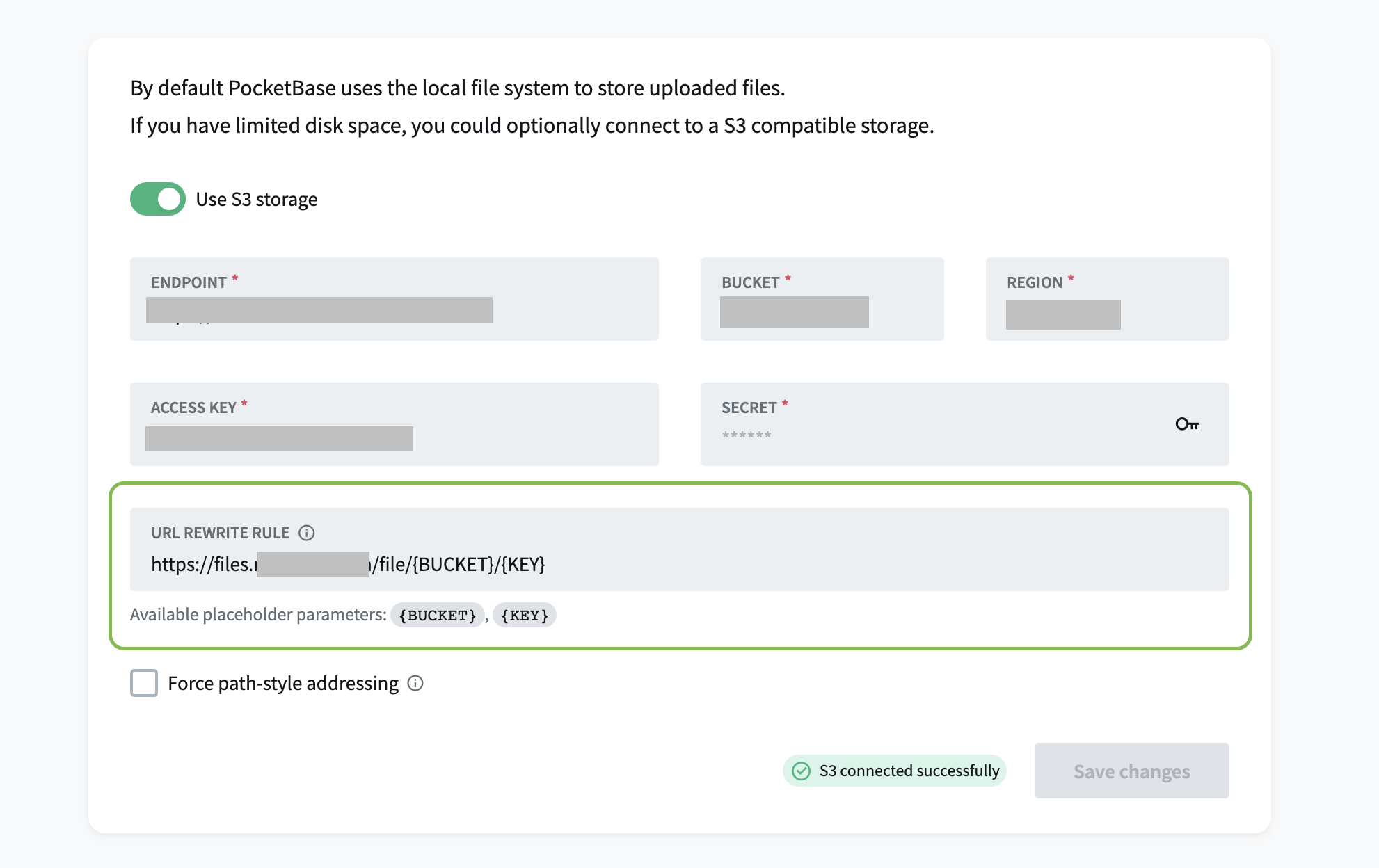Click the green check icon in status badge
Viewport: 1379px width, 868px height.
[802, 771]
